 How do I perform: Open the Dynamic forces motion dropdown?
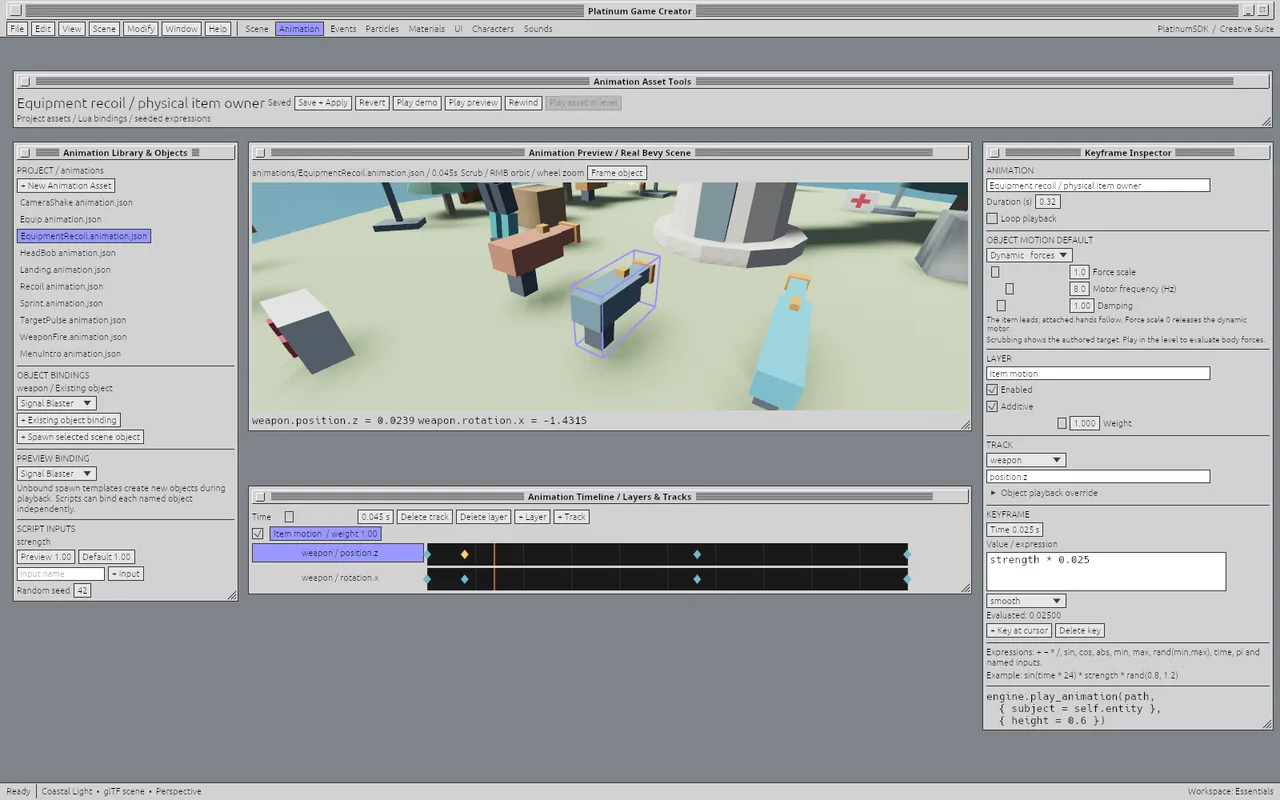[1029, 255]
